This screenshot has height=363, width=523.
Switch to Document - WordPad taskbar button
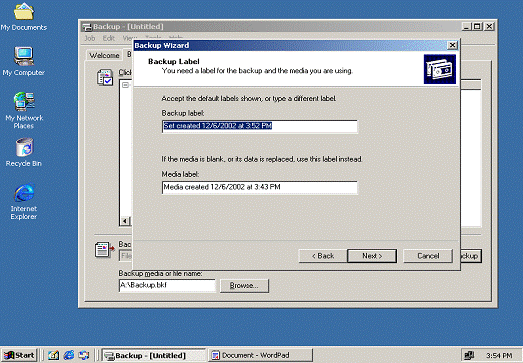[x=260, y=355]
